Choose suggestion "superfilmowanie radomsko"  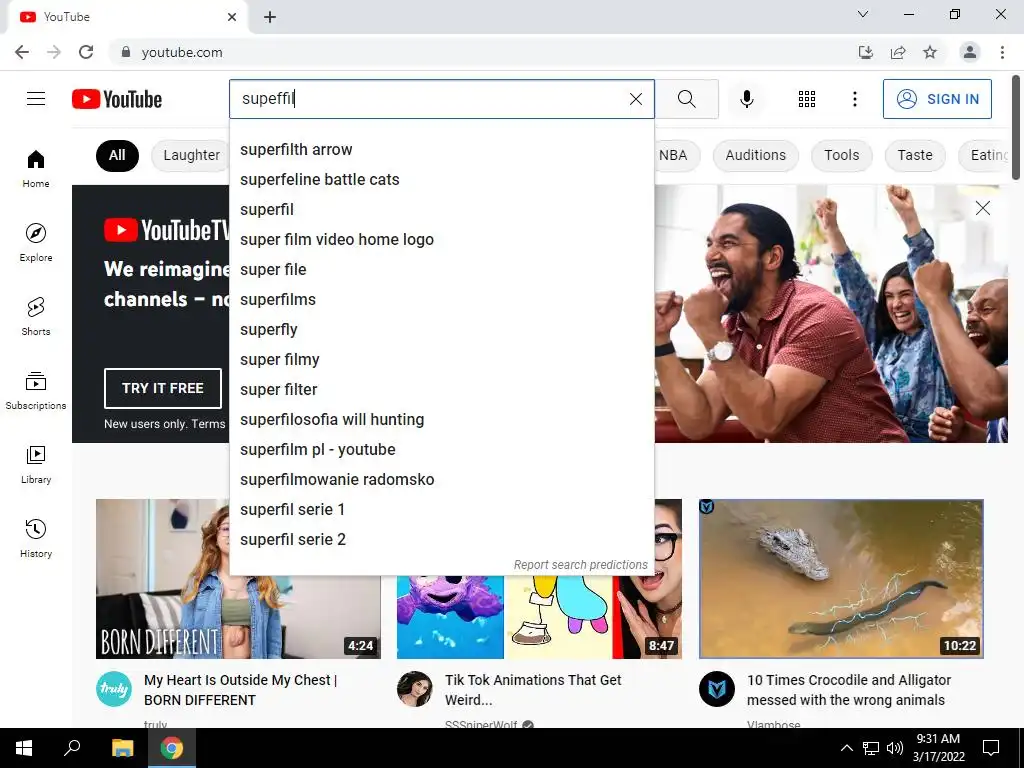pyautogui.click(x=441, y=480)
